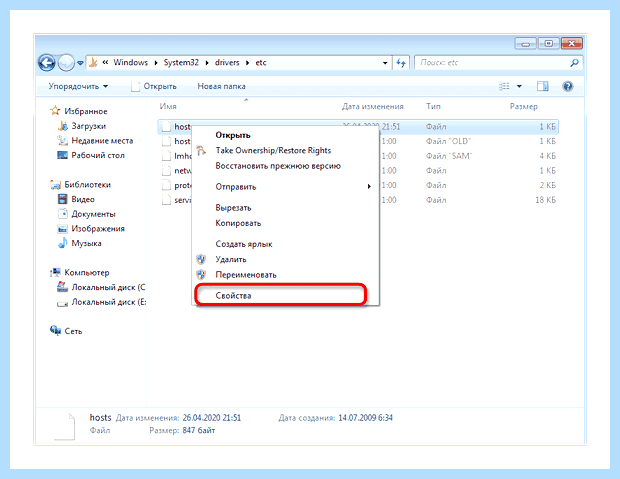
Task: Click the Сеть network icon
Action: 55,330
